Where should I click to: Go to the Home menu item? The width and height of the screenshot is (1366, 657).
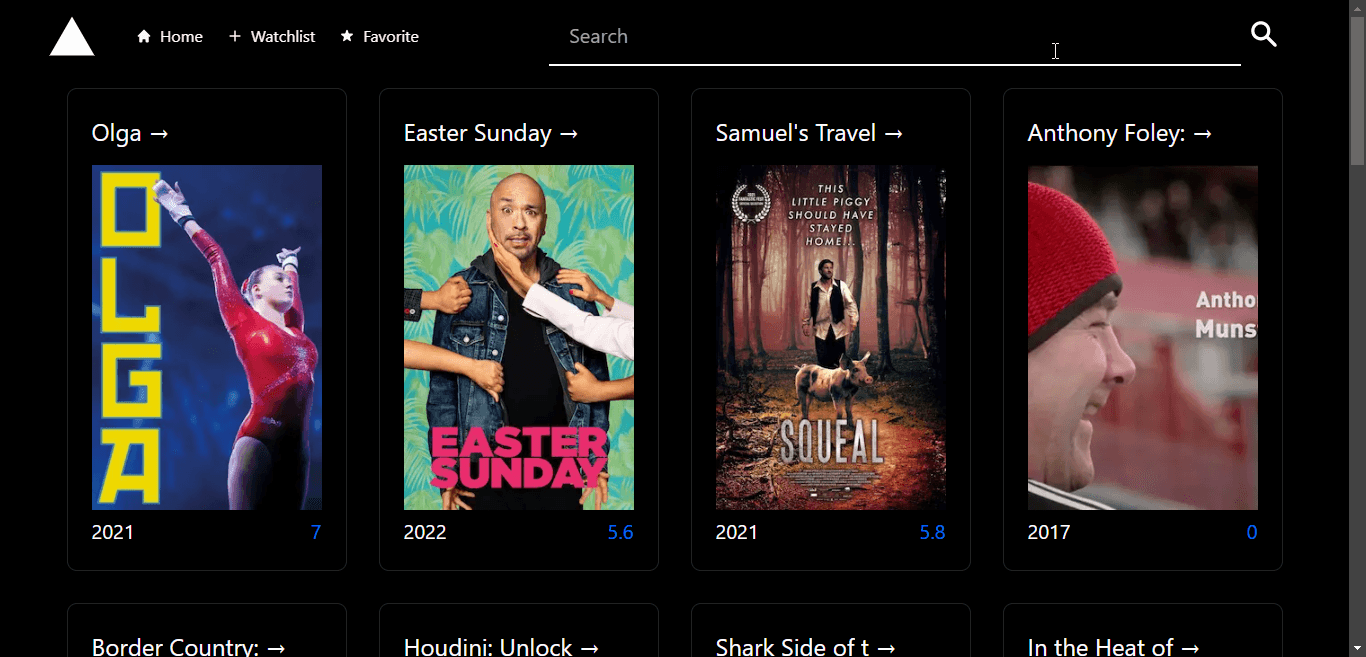coord(181,37)
